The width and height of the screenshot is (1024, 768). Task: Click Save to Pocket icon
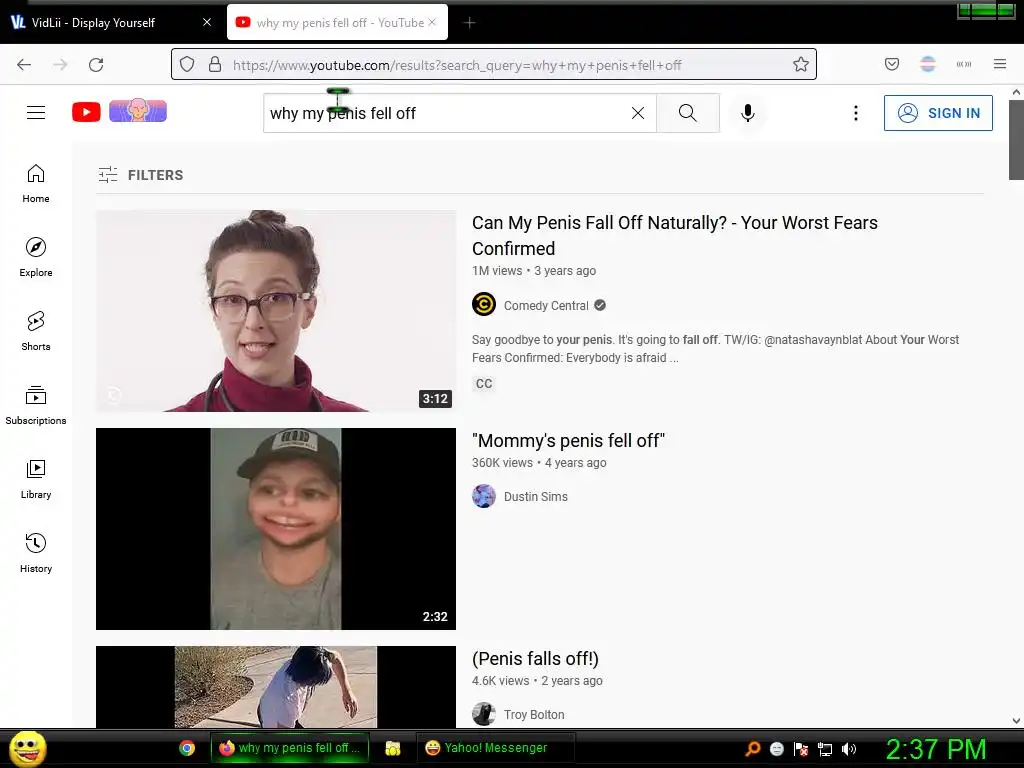892,64
